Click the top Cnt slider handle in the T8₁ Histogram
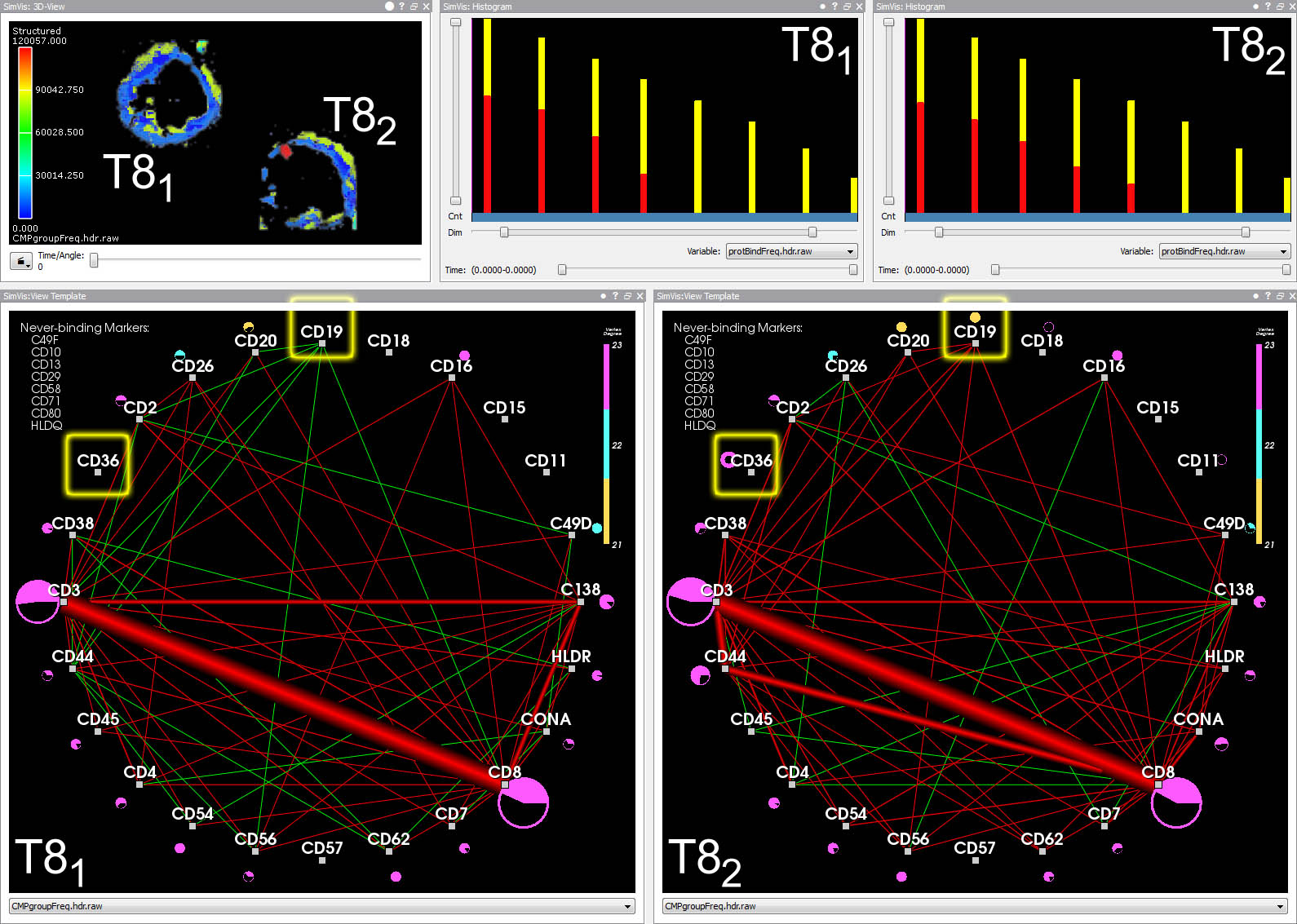Viewport: 1297px width, 924px height. [x=456, y=23]
